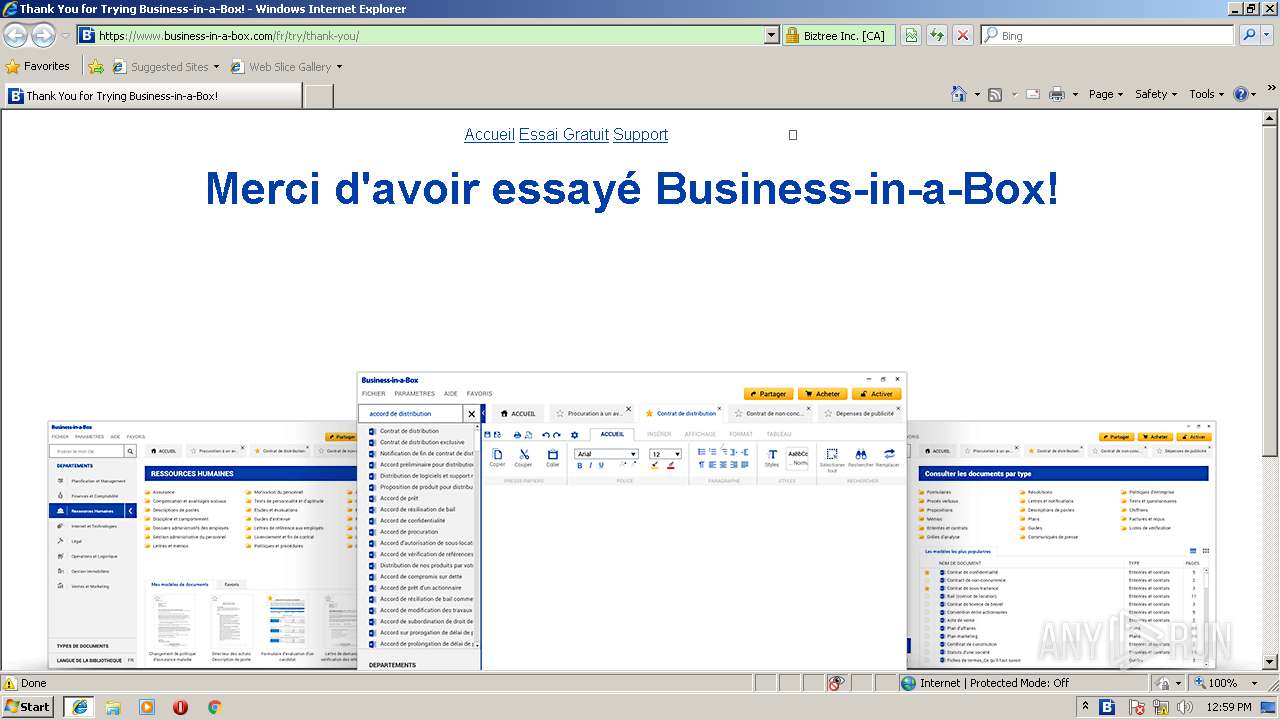Expand the address bar autocomplete dropdown
The width and height of the screenshot is (1280, 720).
(x=771, y=35)
